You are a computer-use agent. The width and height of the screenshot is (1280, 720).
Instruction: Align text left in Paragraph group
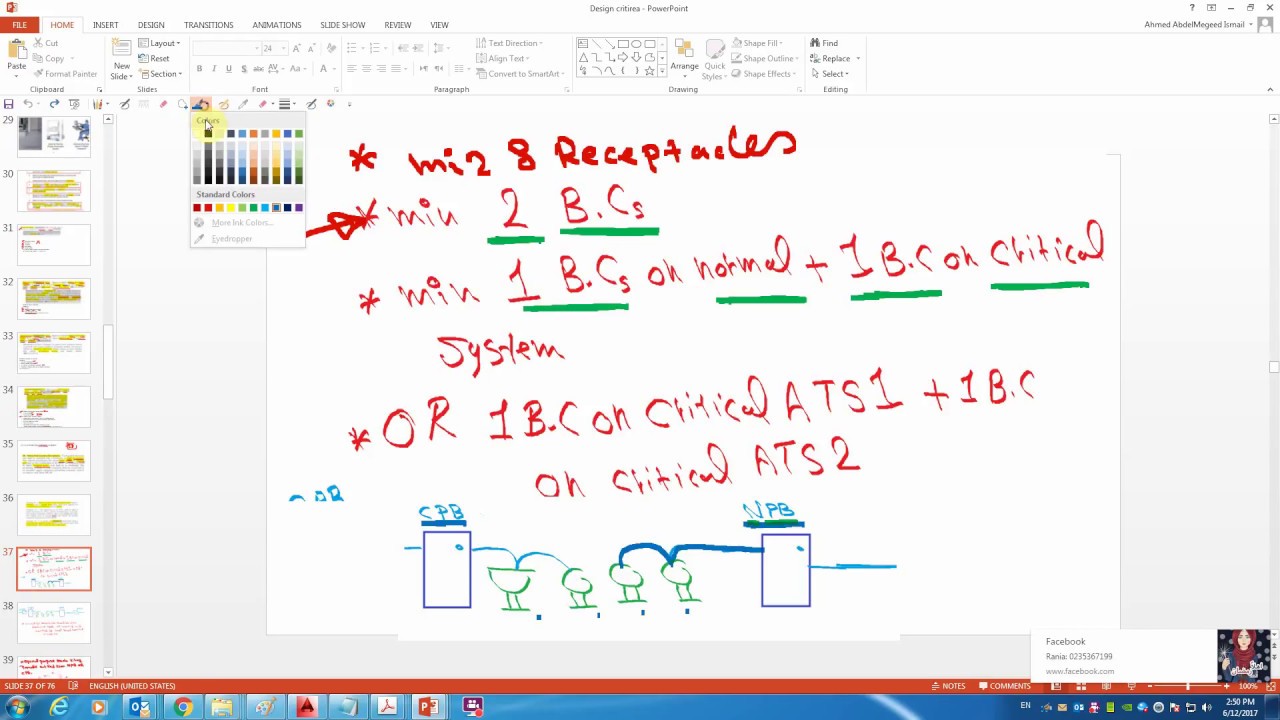[x=351, y=69]
